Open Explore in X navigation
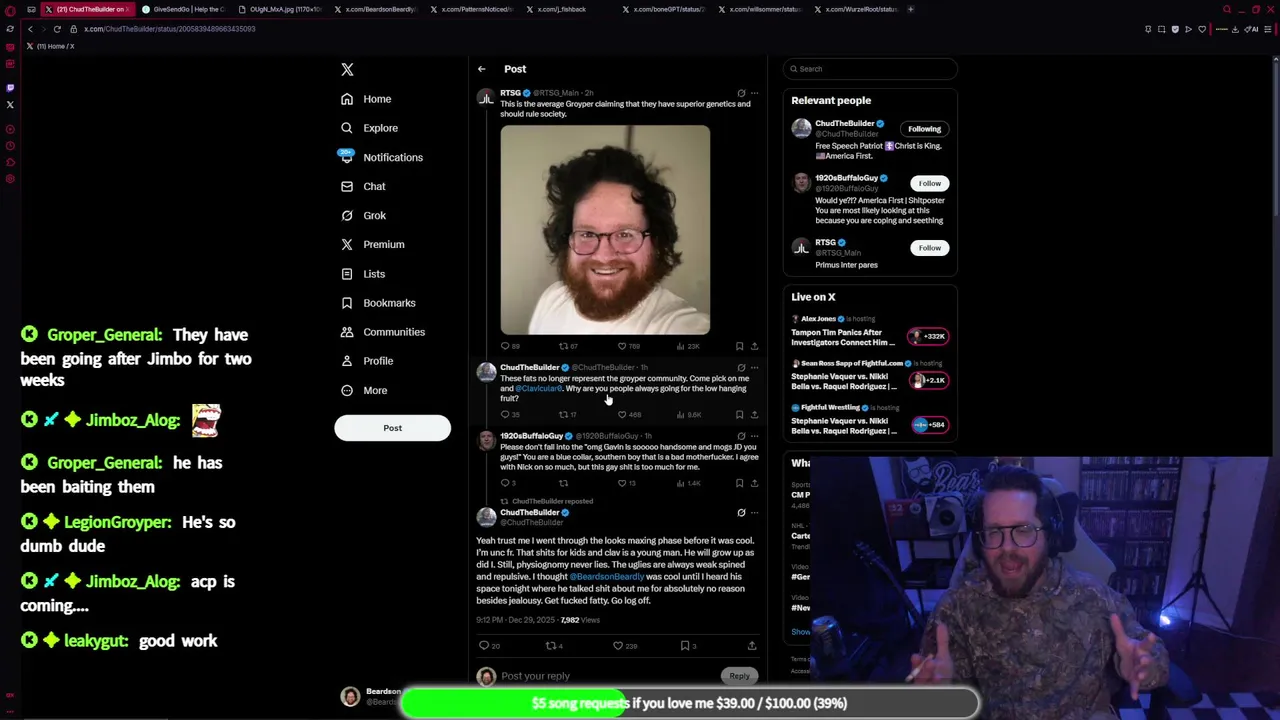 click(369, 128)
